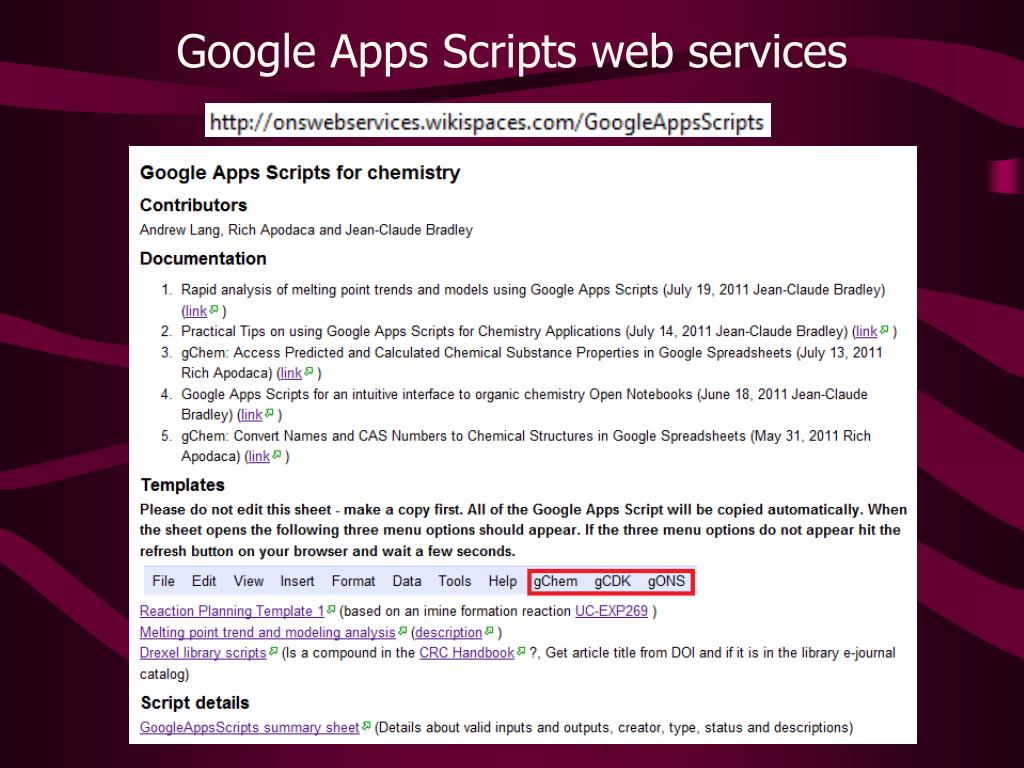Viewport: 1024px width, 768px height.
Task: Open Melting point trend and modeling analysis
Action: pos(268,632)
